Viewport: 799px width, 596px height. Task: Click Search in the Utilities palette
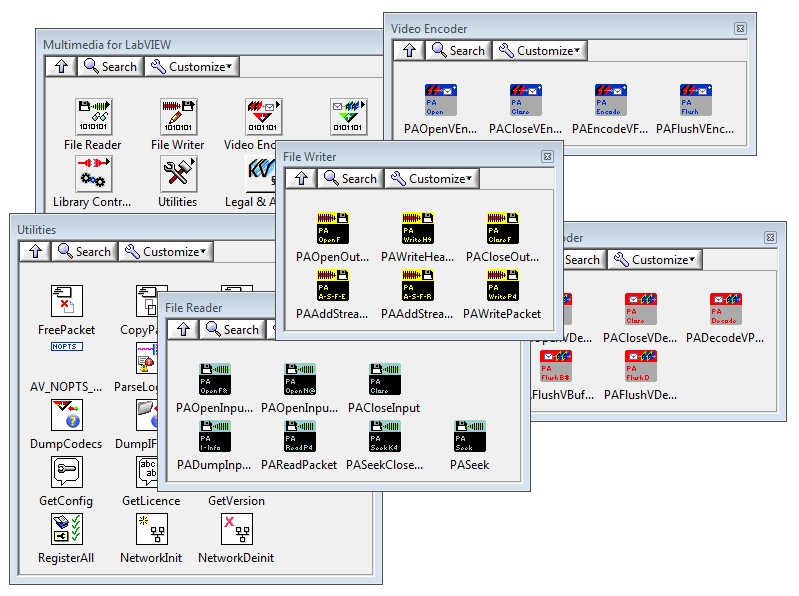click(x=85, y=252)
